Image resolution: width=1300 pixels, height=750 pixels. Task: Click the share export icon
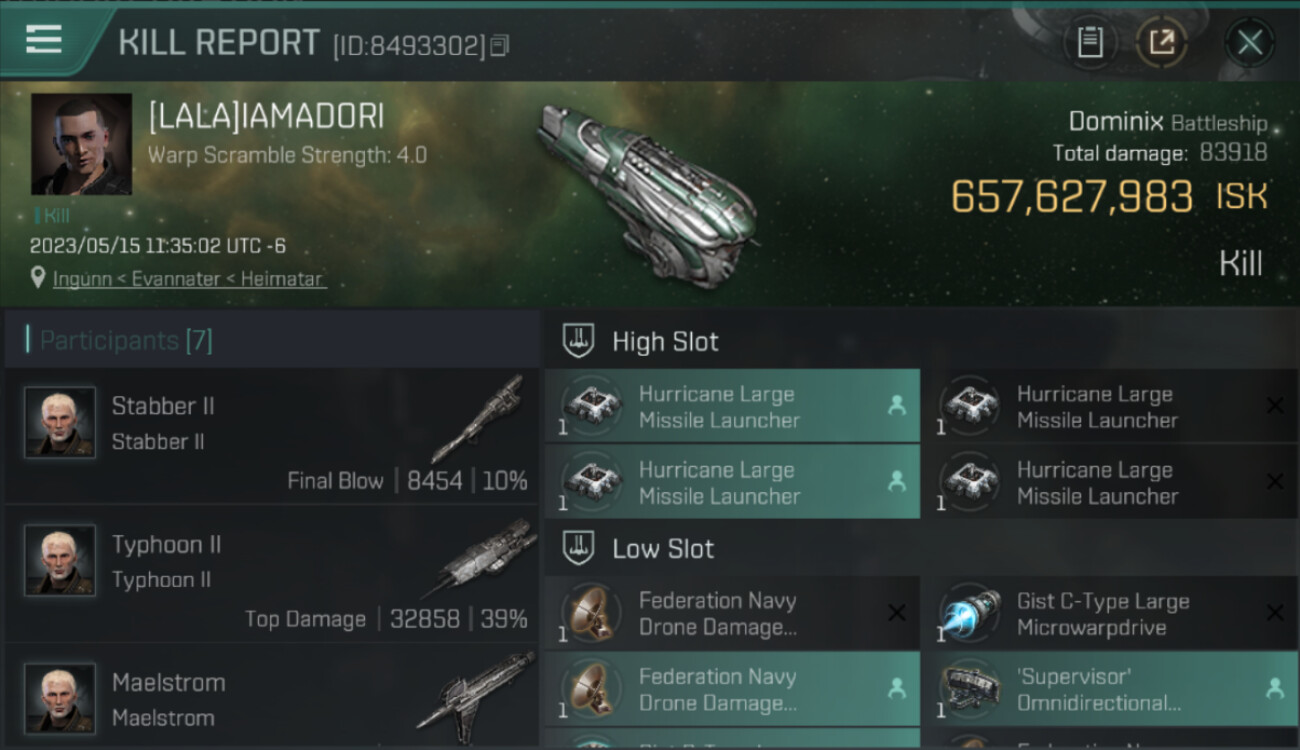[x=1162, y=42]
